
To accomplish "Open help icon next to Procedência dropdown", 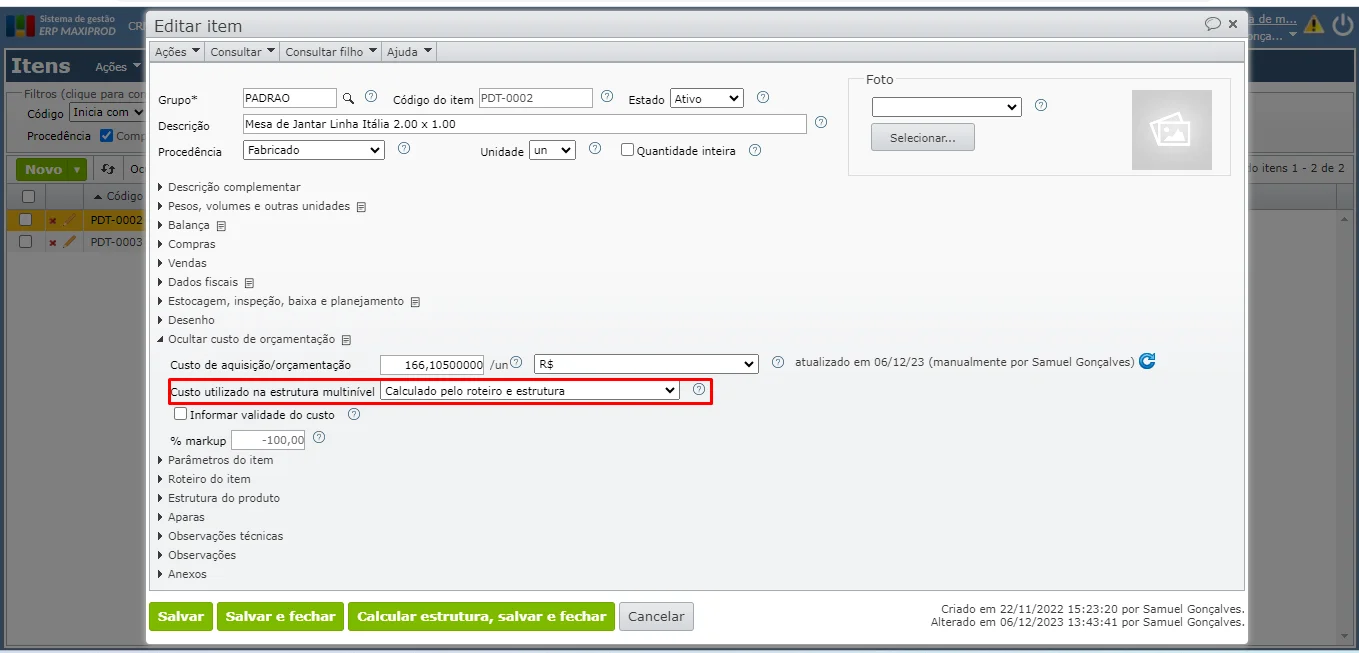I will [404, 148].
